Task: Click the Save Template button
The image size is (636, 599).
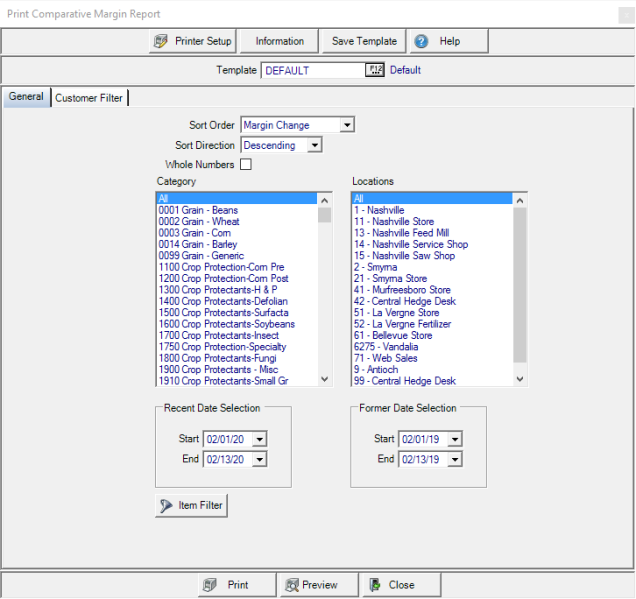Action: pos(364,41)
